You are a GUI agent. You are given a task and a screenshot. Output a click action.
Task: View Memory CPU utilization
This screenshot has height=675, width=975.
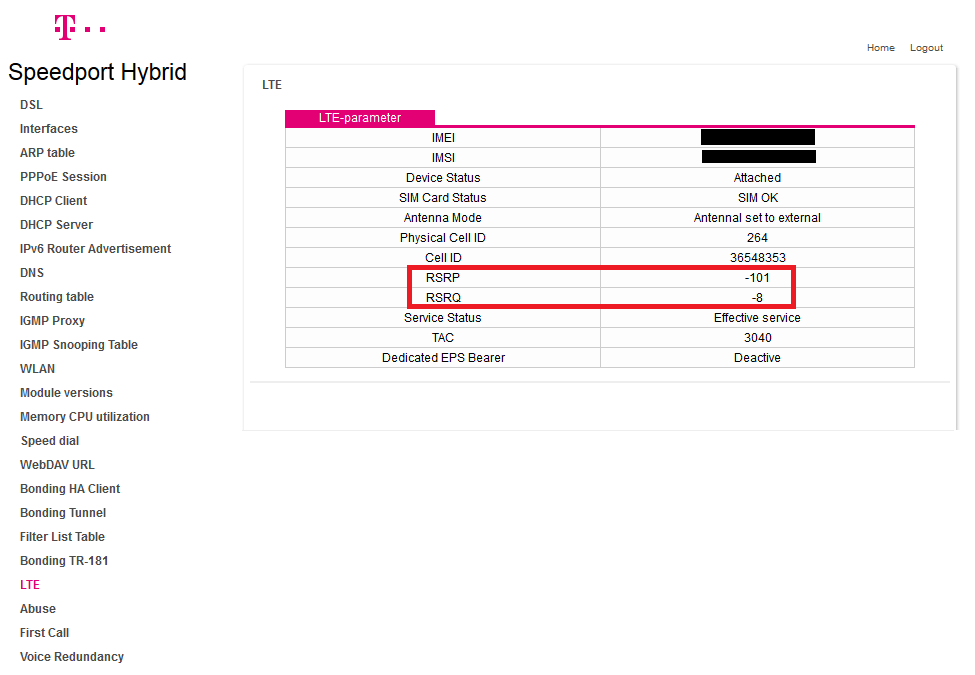point(85,417)
